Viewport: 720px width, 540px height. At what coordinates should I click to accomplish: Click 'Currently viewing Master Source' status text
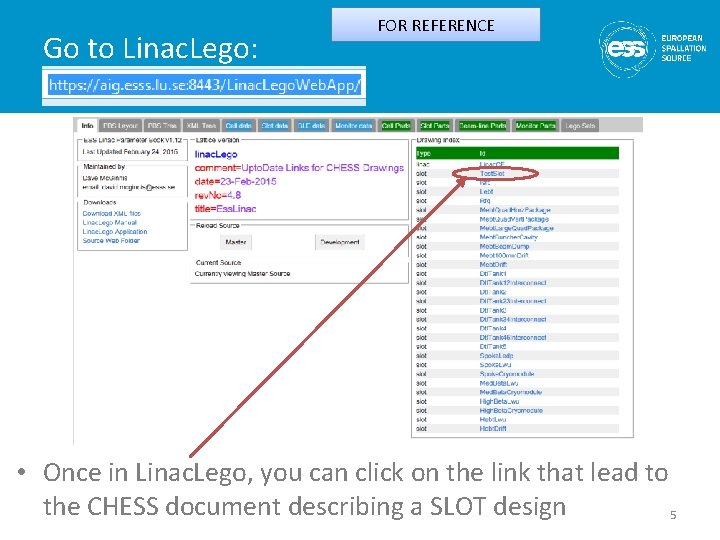pos(242,274)
